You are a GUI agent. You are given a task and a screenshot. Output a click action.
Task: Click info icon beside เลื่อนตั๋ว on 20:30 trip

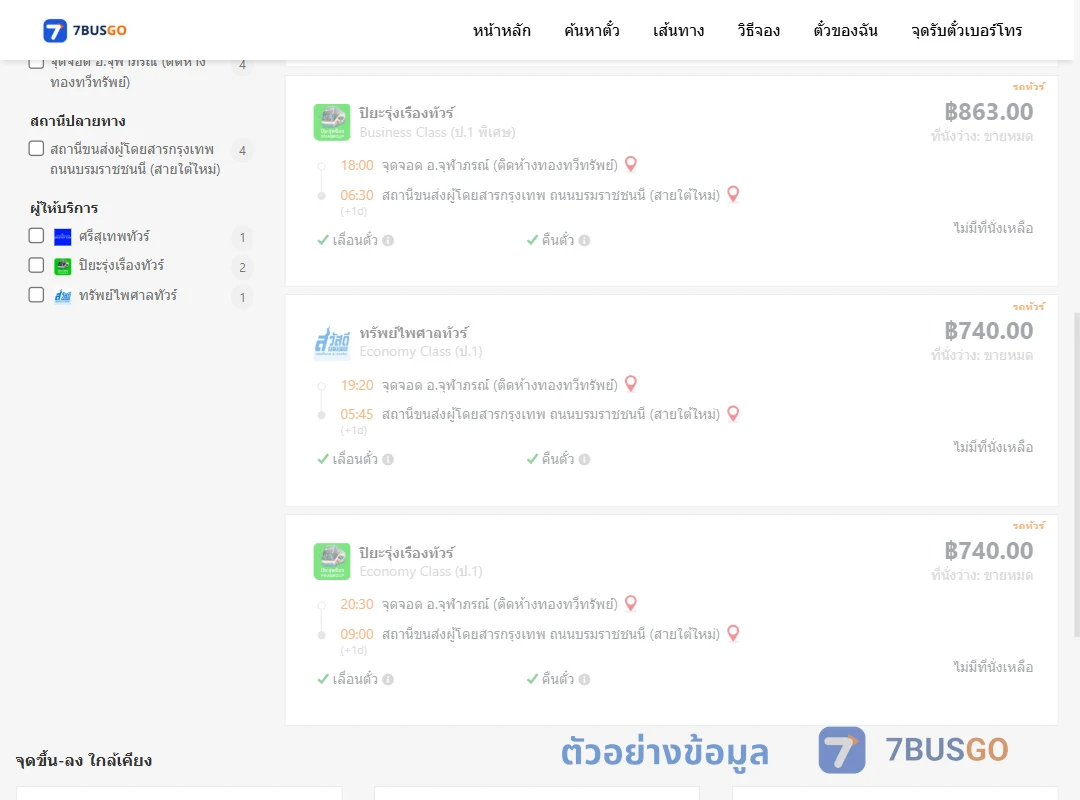tap(388, 679)
